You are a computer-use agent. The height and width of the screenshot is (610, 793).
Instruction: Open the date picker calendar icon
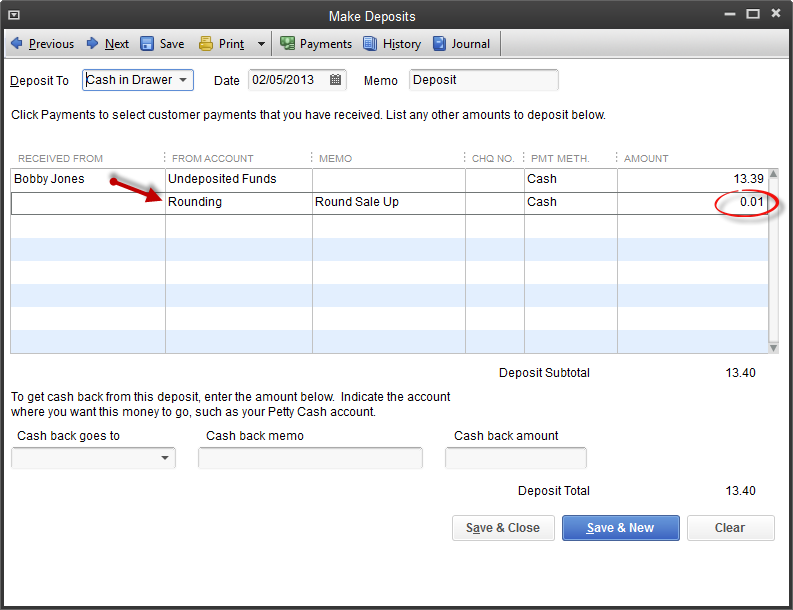point(336,80)
